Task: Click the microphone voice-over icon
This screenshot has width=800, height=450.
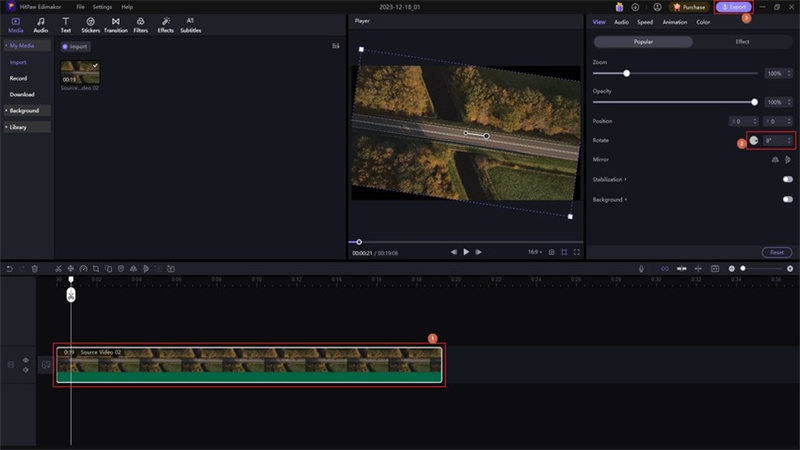Action: pyautogui.click(x=641, y=268)
